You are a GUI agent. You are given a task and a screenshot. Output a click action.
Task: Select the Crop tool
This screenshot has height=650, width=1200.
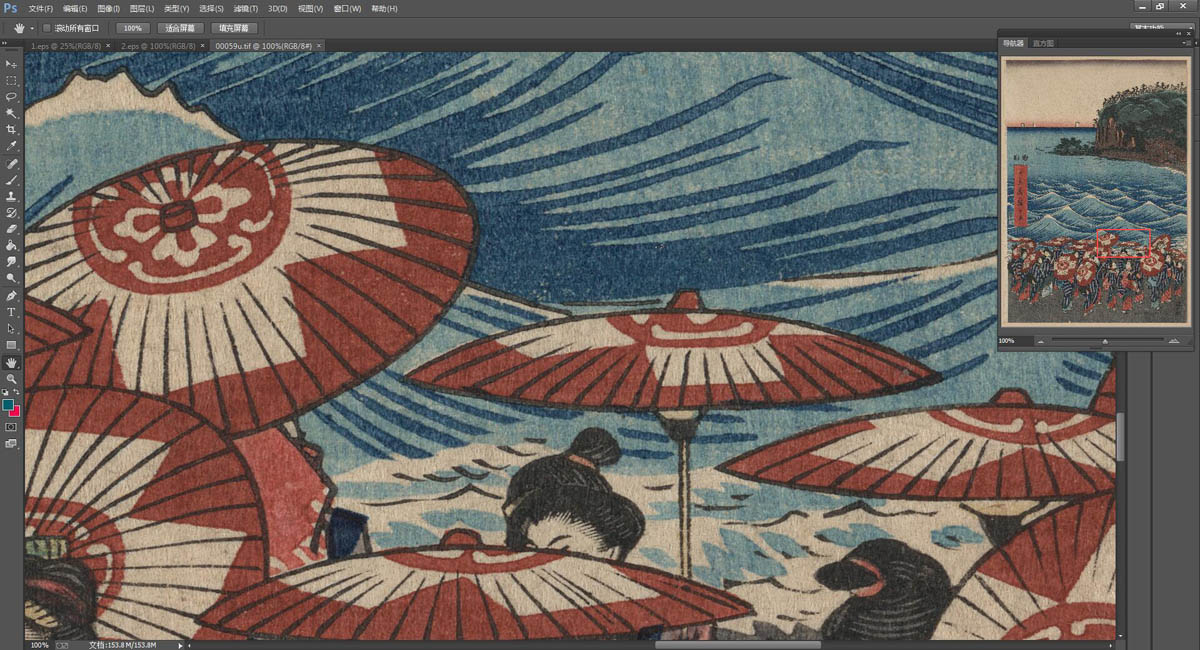pyautogui.click(x=11, y=130)
